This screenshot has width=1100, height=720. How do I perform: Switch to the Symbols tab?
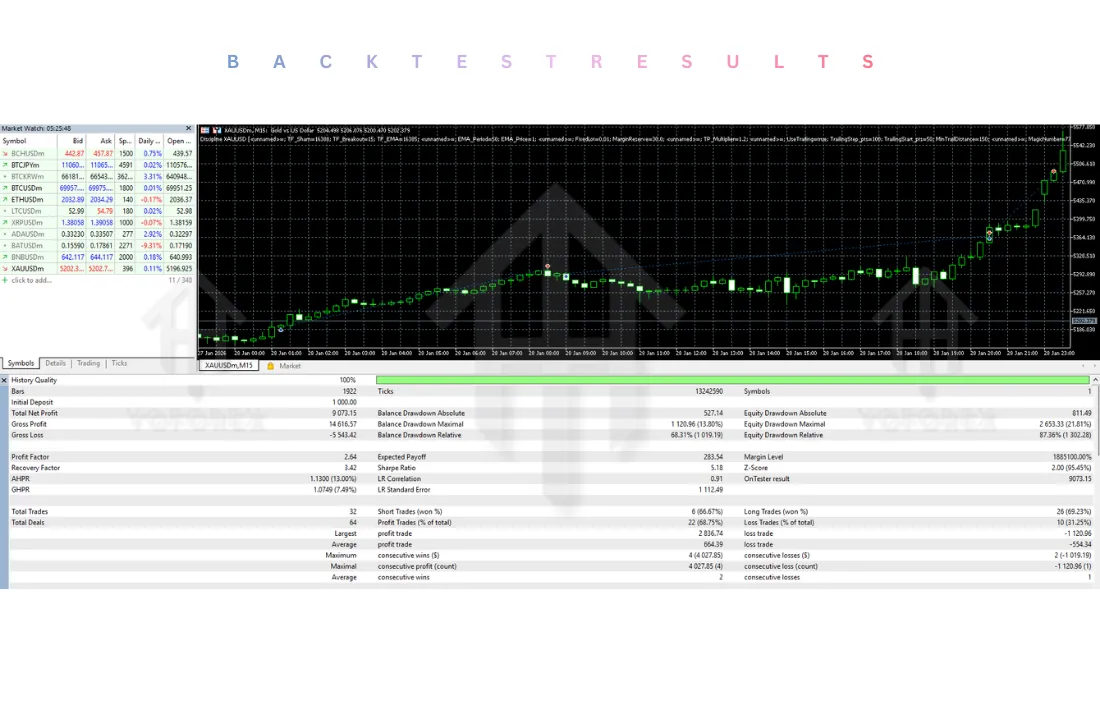click(20, 363)
